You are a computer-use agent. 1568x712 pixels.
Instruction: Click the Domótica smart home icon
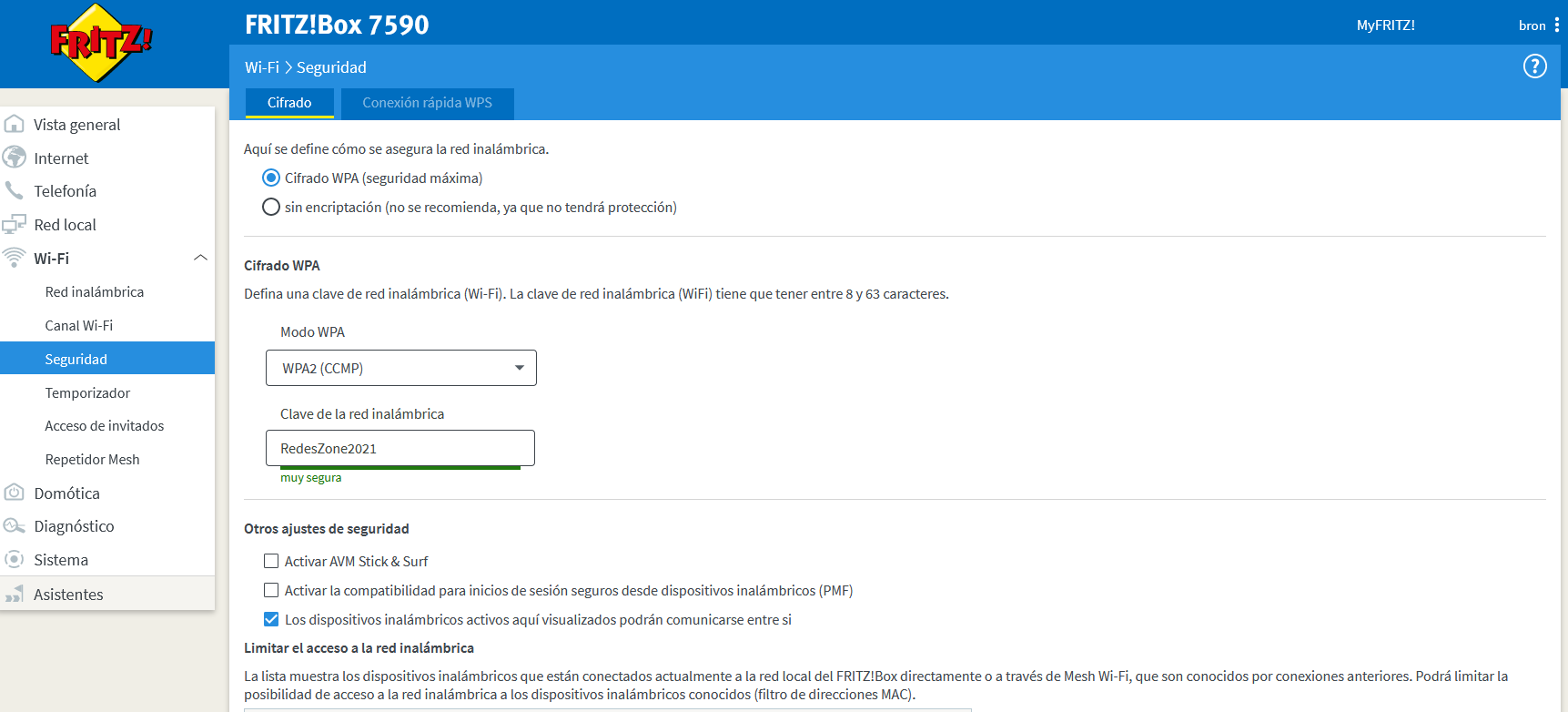point(14,493)
